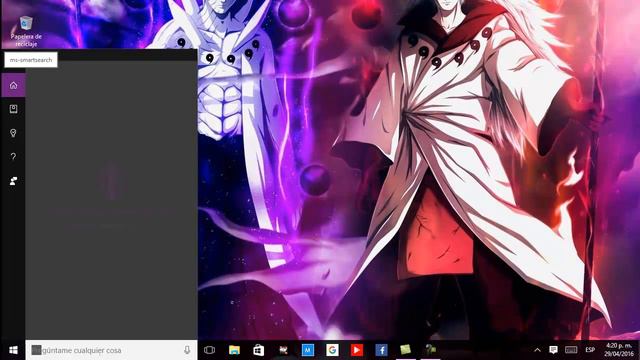Open the red play-button app on taskbar
This screenshot has height=360, width=640.
[356, 350]
